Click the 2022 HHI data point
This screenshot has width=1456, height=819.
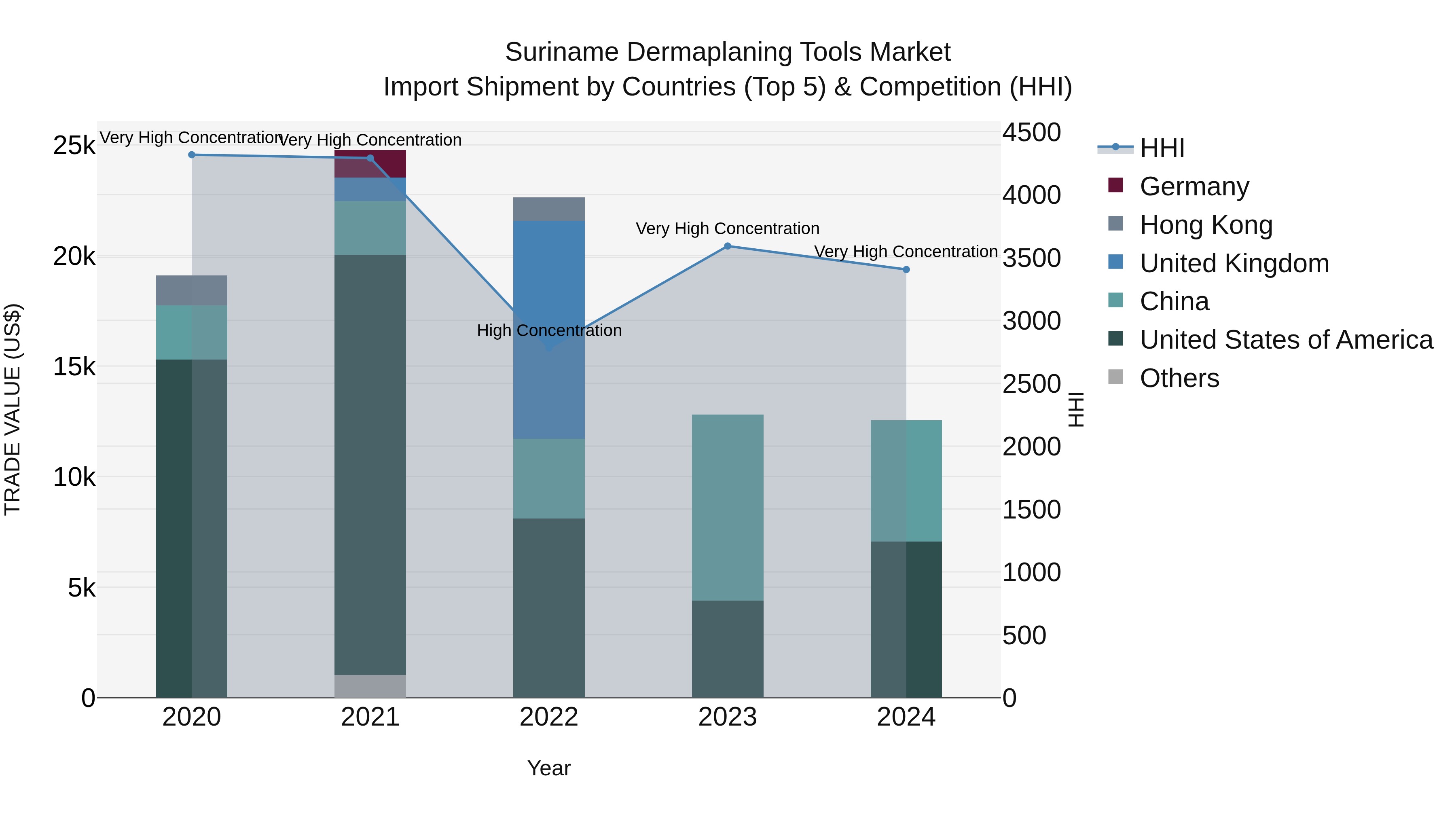tap(549, 349)
